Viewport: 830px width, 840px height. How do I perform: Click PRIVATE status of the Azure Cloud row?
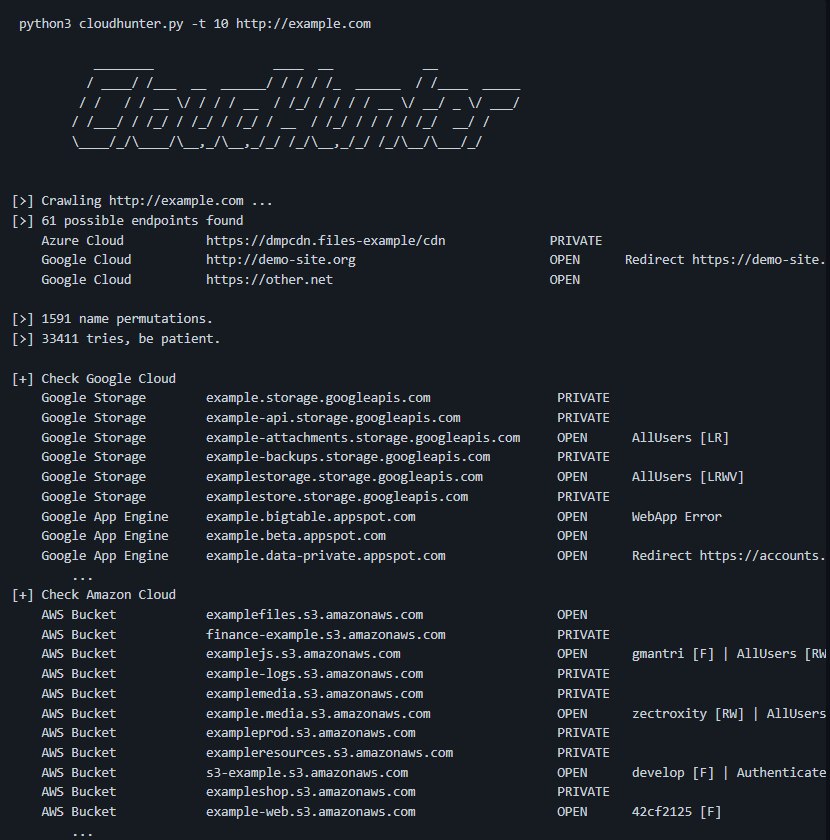(x=575, y=241)
